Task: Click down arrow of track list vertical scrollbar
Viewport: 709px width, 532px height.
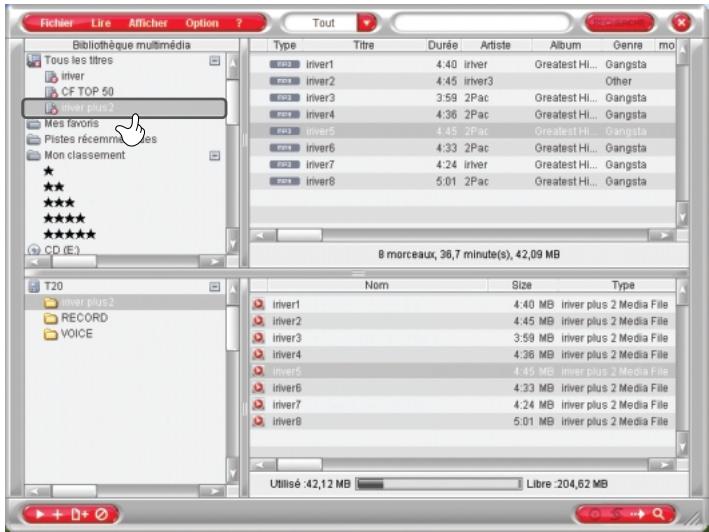Action: pyautogui.click(x=682, y=218)
